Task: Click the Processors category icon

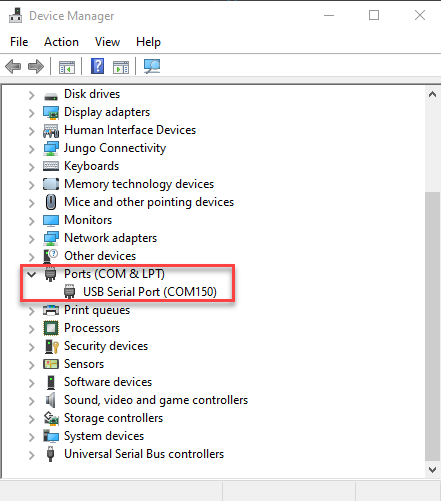Action: coord(51,328)
